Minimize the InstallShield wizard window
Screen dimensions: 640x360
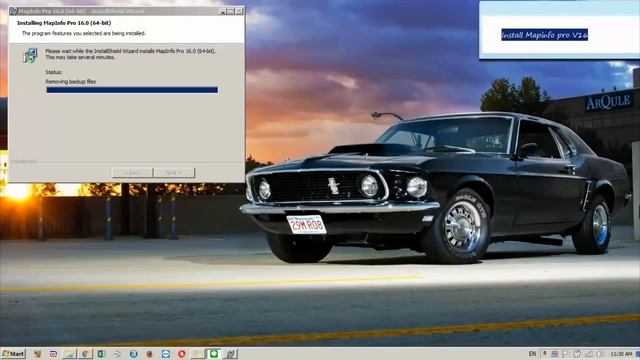point(222,11)
